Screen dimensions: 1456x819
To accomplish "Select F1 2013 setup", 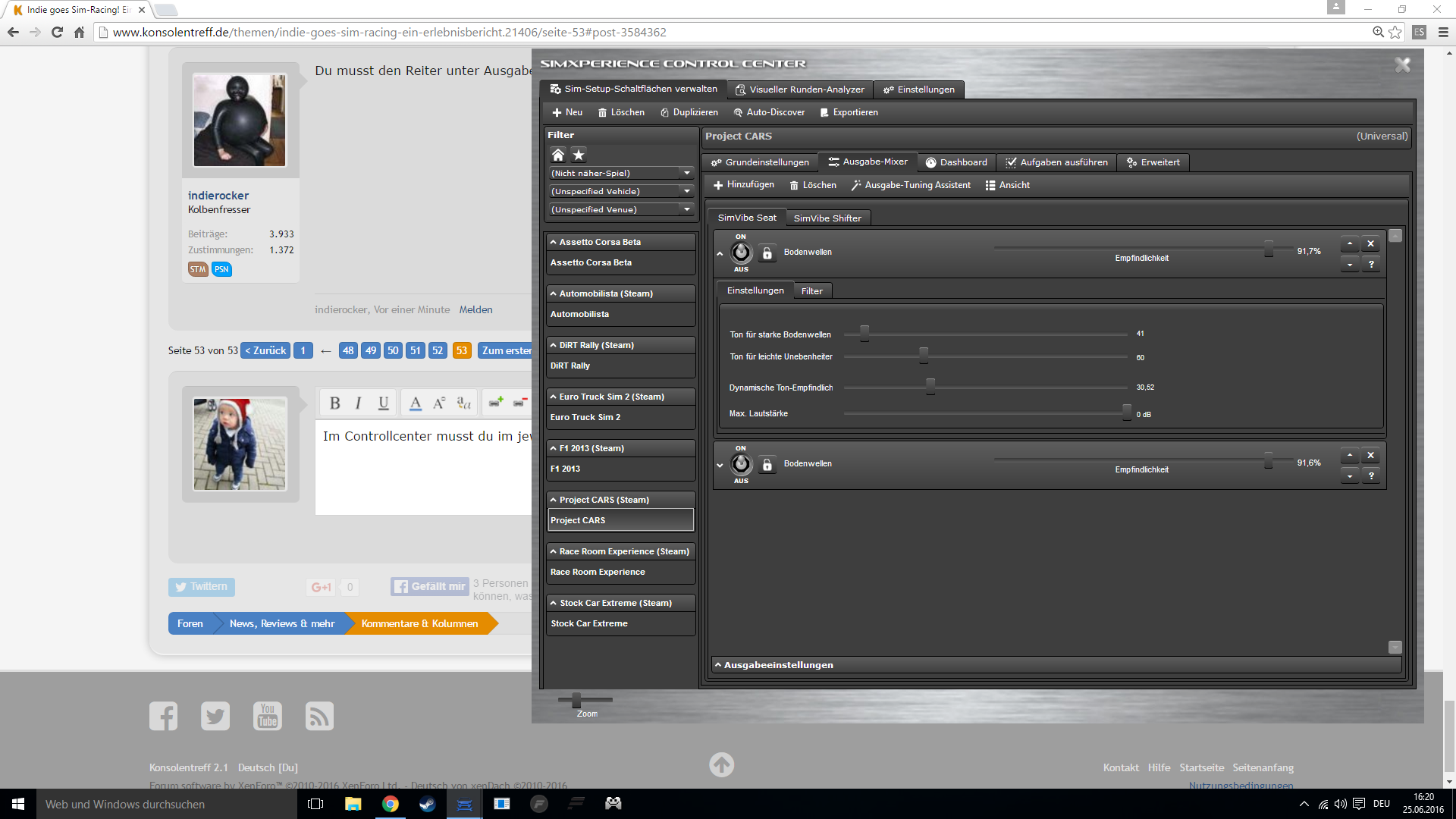I will (620, 469).
